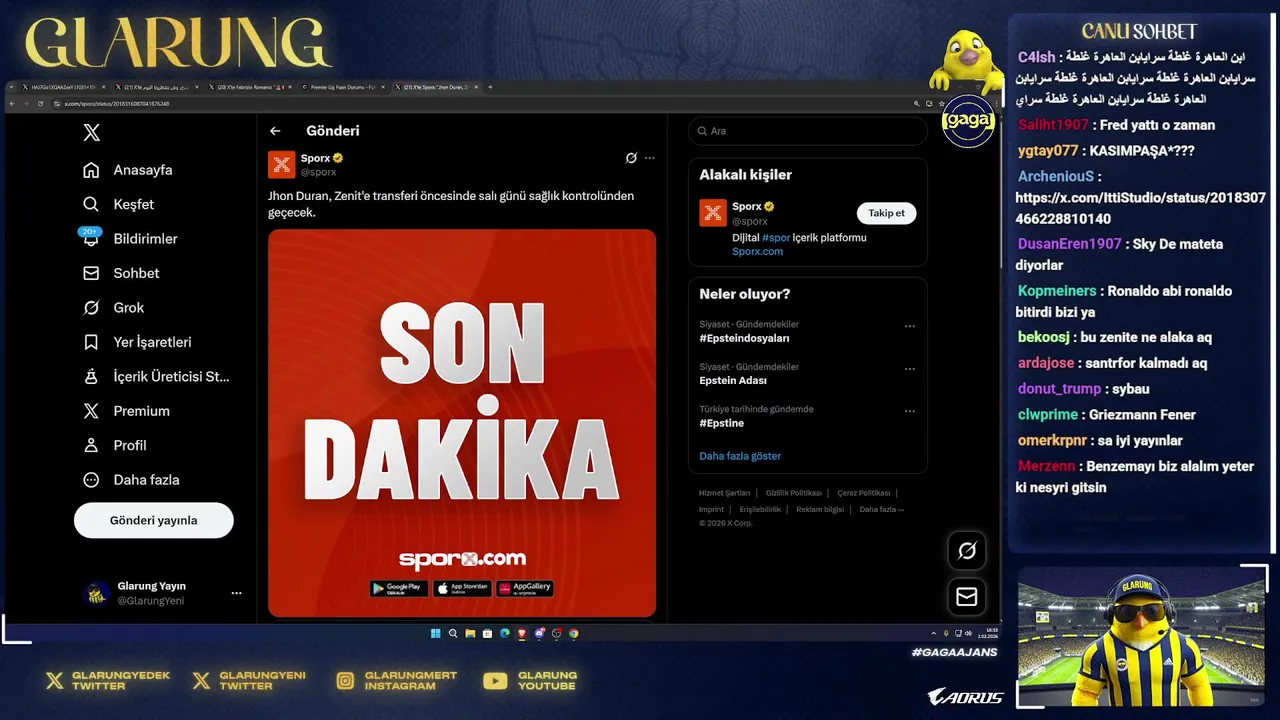
Task: Expand Daha fazla sidebar menu
Action: point(131,480)
